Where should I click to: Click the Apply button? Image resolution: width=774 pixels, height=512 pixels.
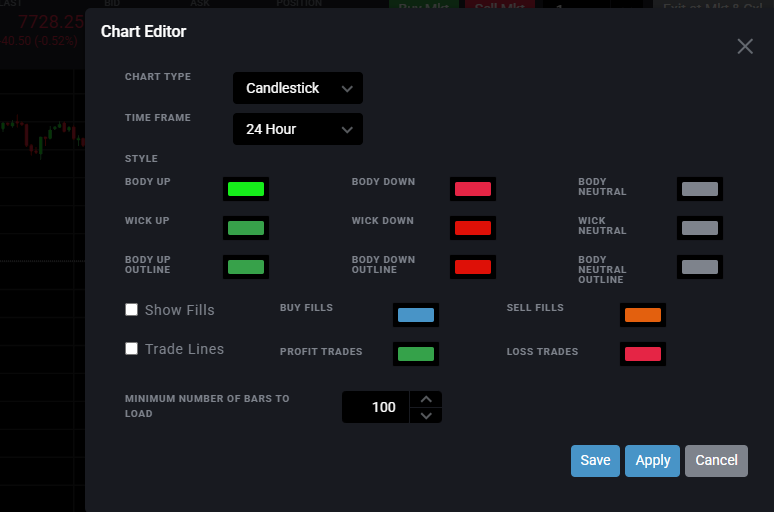pyautogui.click(x=653, y=461)
